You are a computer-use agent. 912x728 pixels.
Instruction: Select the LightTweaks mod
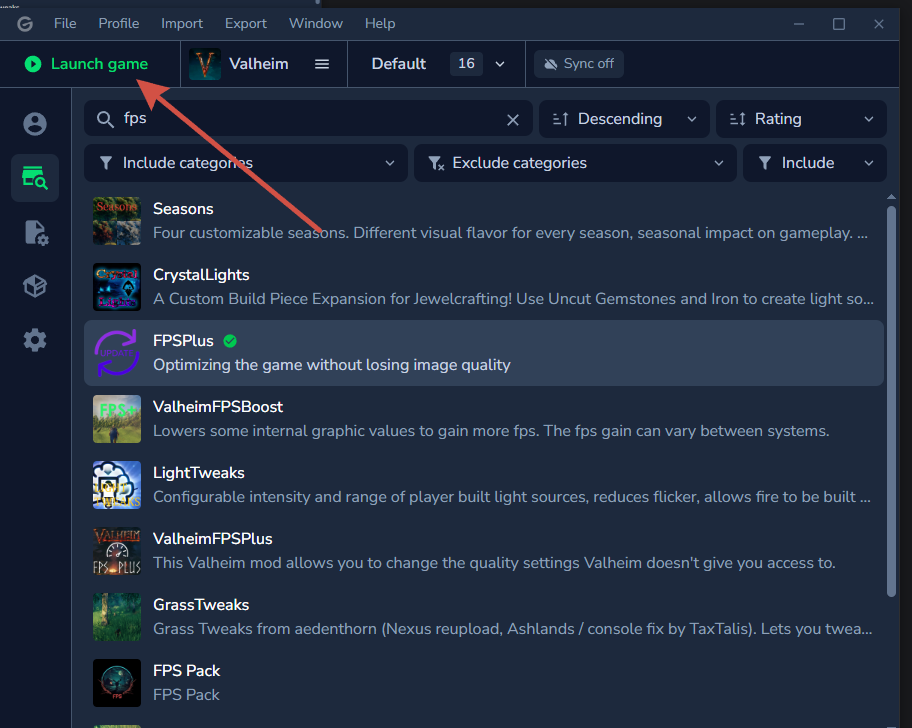(x=484, y=485)
